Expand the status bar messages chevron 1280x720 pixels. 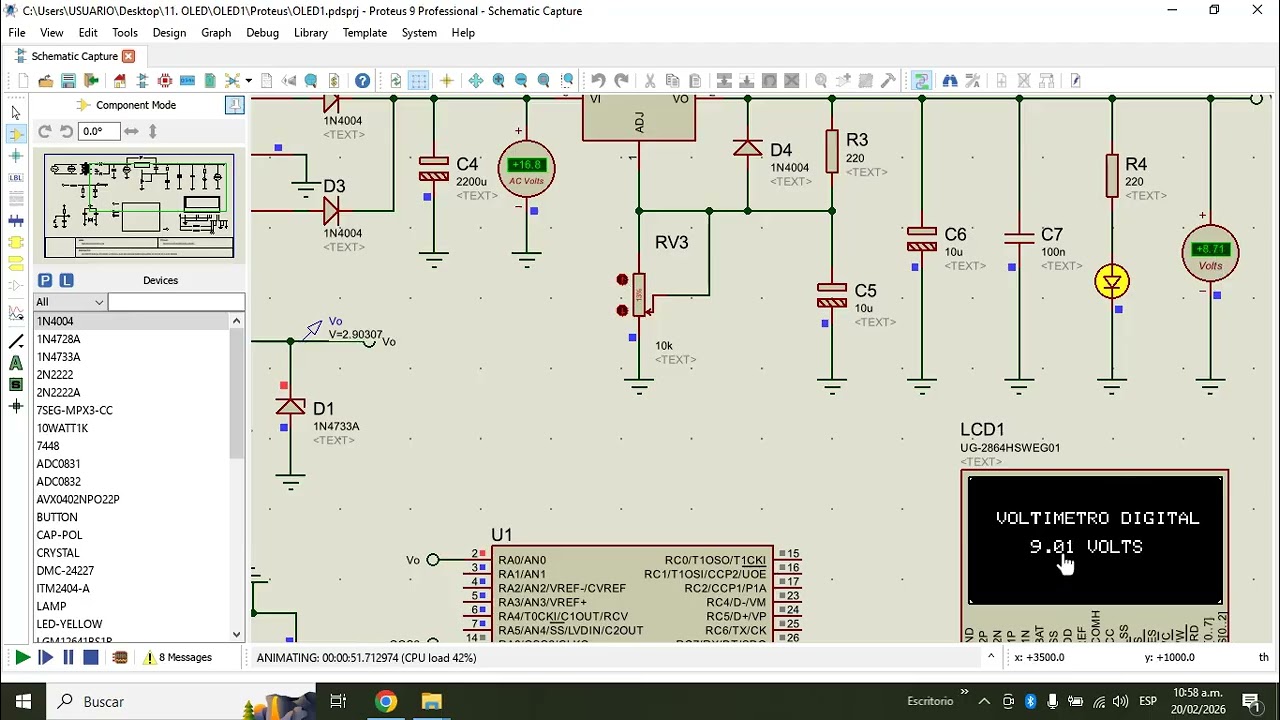tap(991, 657)
